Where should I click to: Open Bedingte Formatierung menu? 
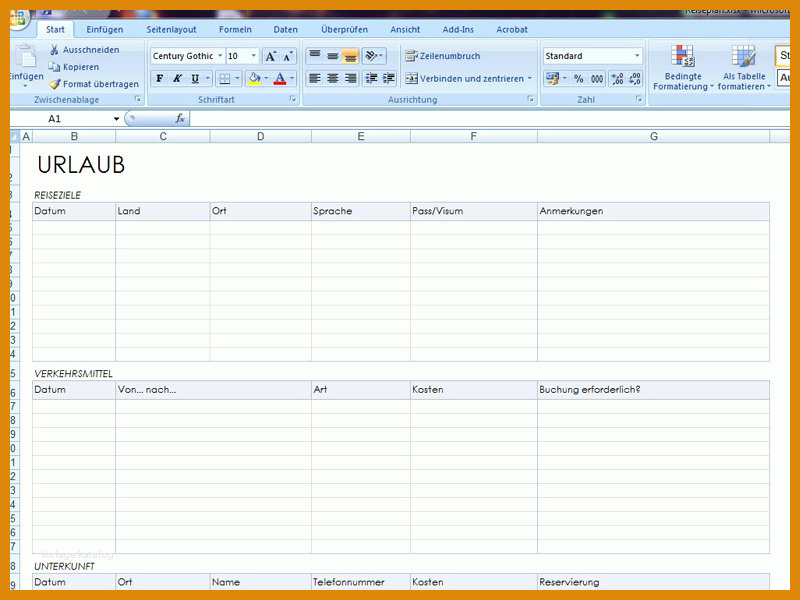(x=683, y=68)
